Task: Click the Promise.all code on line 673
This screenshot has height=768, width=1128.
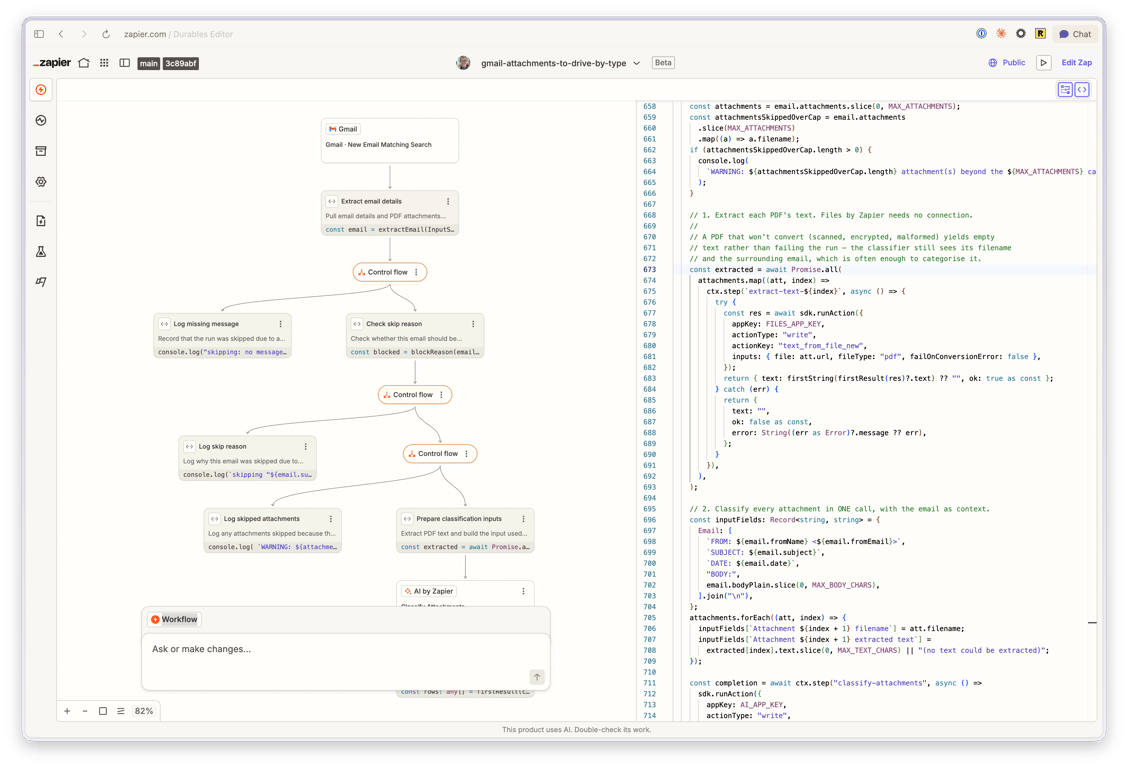Action: coord(817,270)
